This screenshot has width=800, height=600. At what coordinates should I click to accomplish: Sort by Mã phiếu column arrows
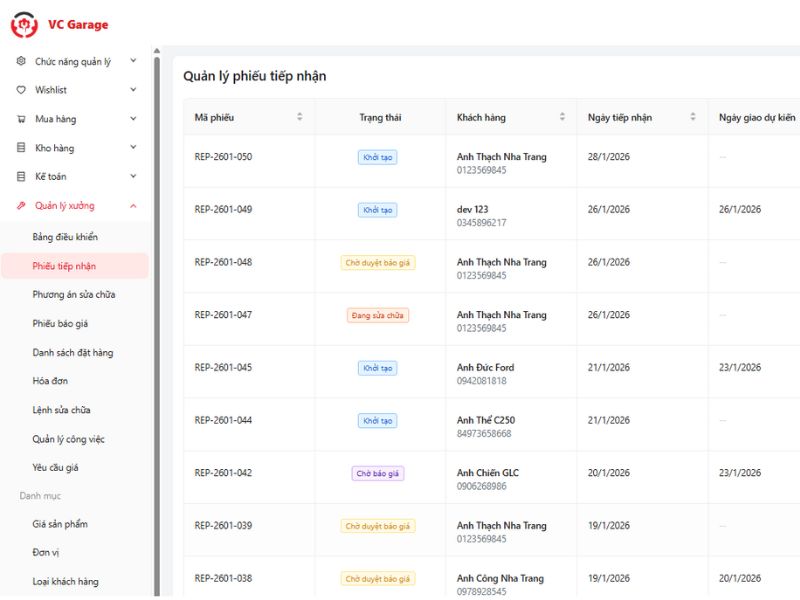click(x=299, y=117)
